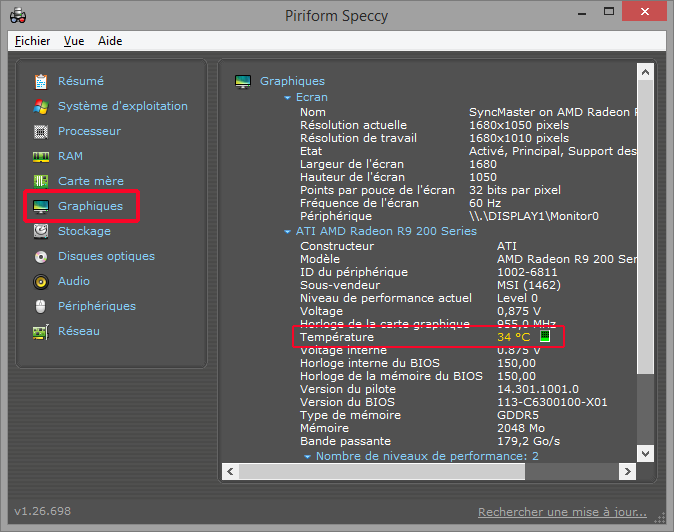Select the Réseau network icon

[41, 331]
